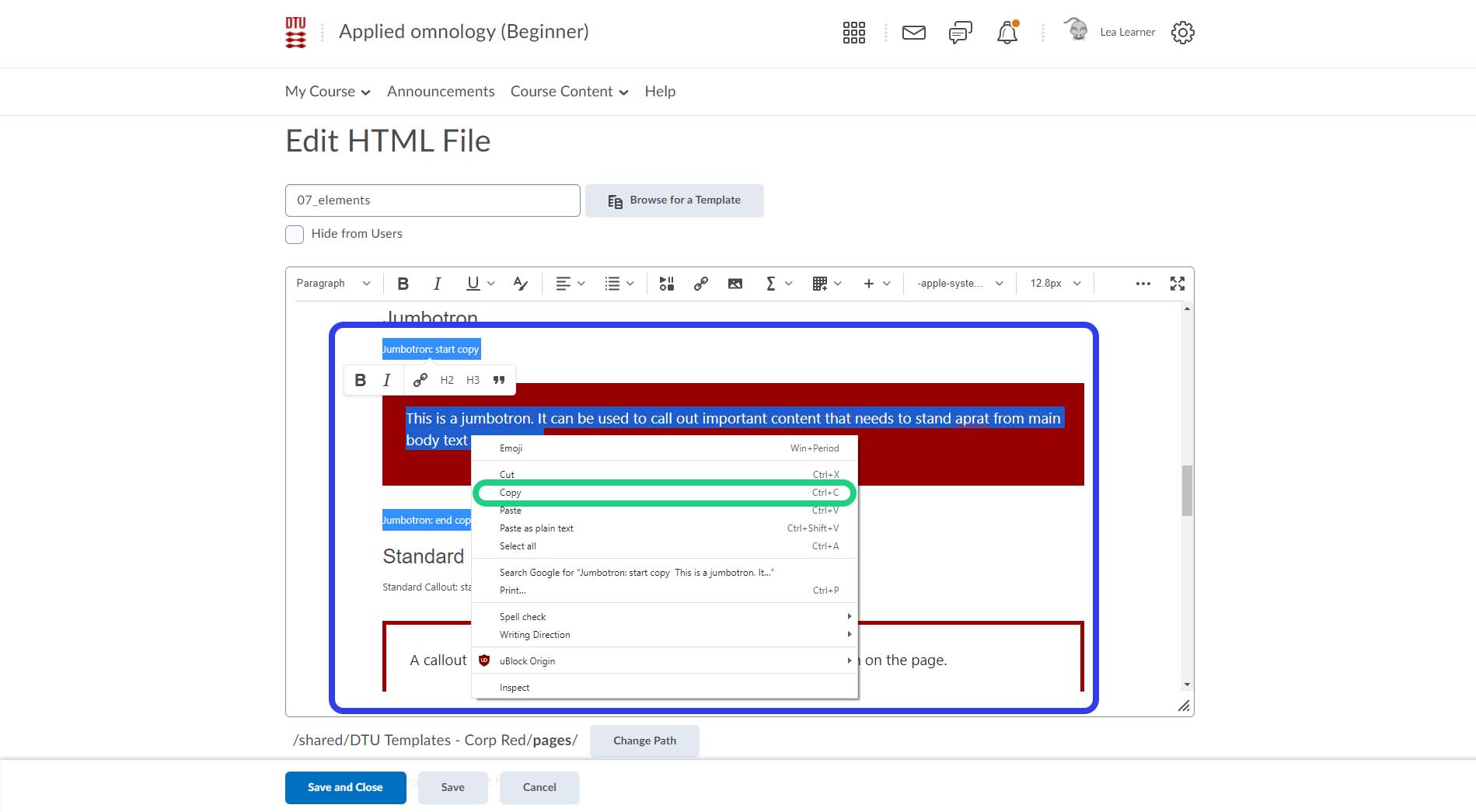Screen dimensions: 1476x812
Task: Check the Hide from Users checkbox
Action: (x=295, y=235)
